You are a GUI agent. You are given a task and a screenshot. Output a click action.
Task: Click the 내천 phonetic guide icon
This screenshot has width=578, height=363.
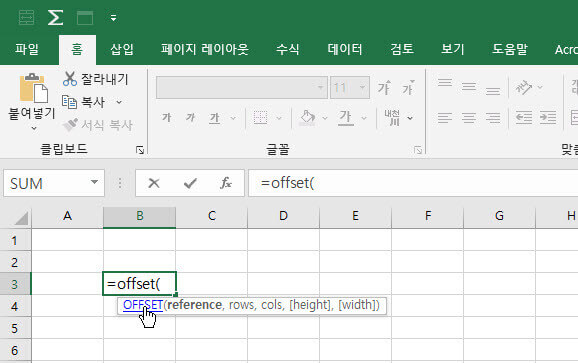pos(392,118)
